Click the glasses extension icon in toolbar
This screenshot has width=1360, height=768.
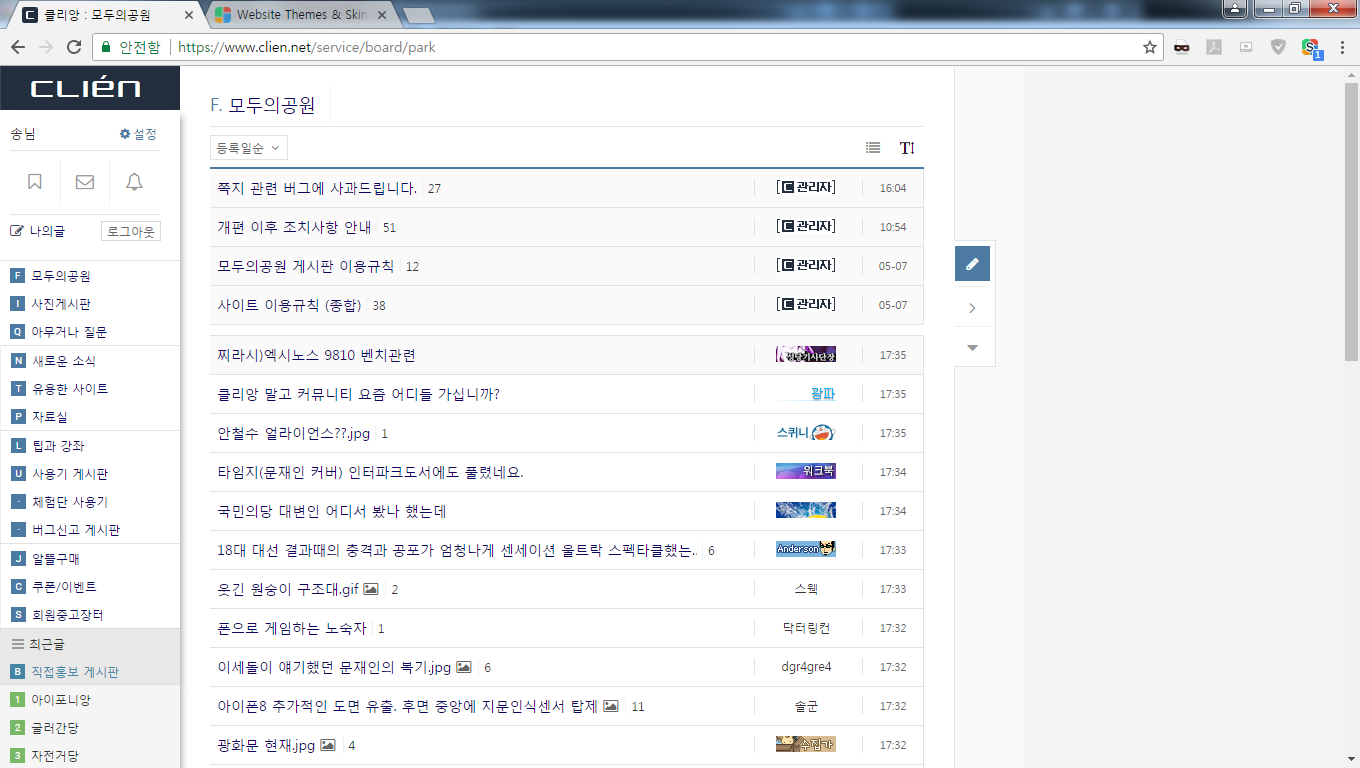pos(1182,47)
